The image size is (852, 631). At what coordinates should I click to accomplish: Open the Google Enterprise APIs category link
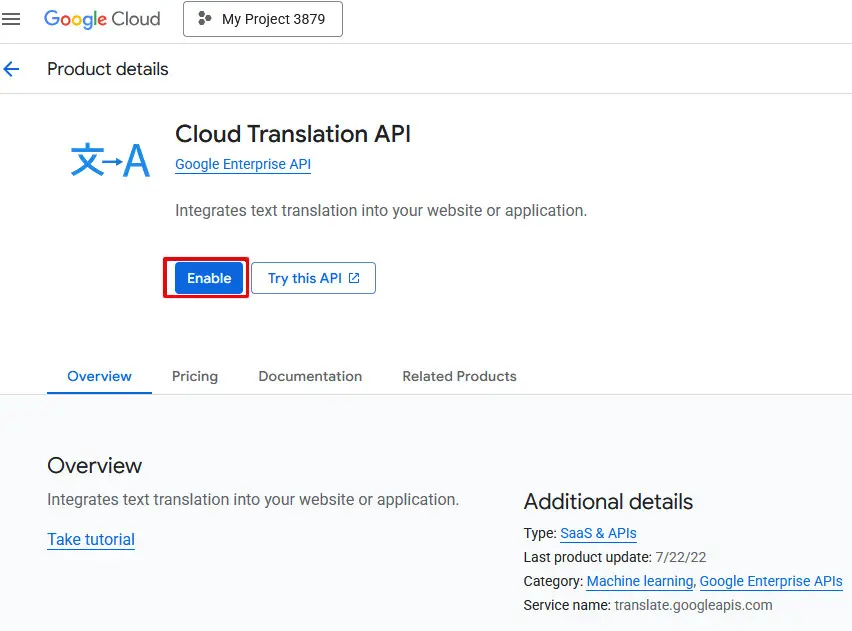pyautogui.click(x=771, y=581)
